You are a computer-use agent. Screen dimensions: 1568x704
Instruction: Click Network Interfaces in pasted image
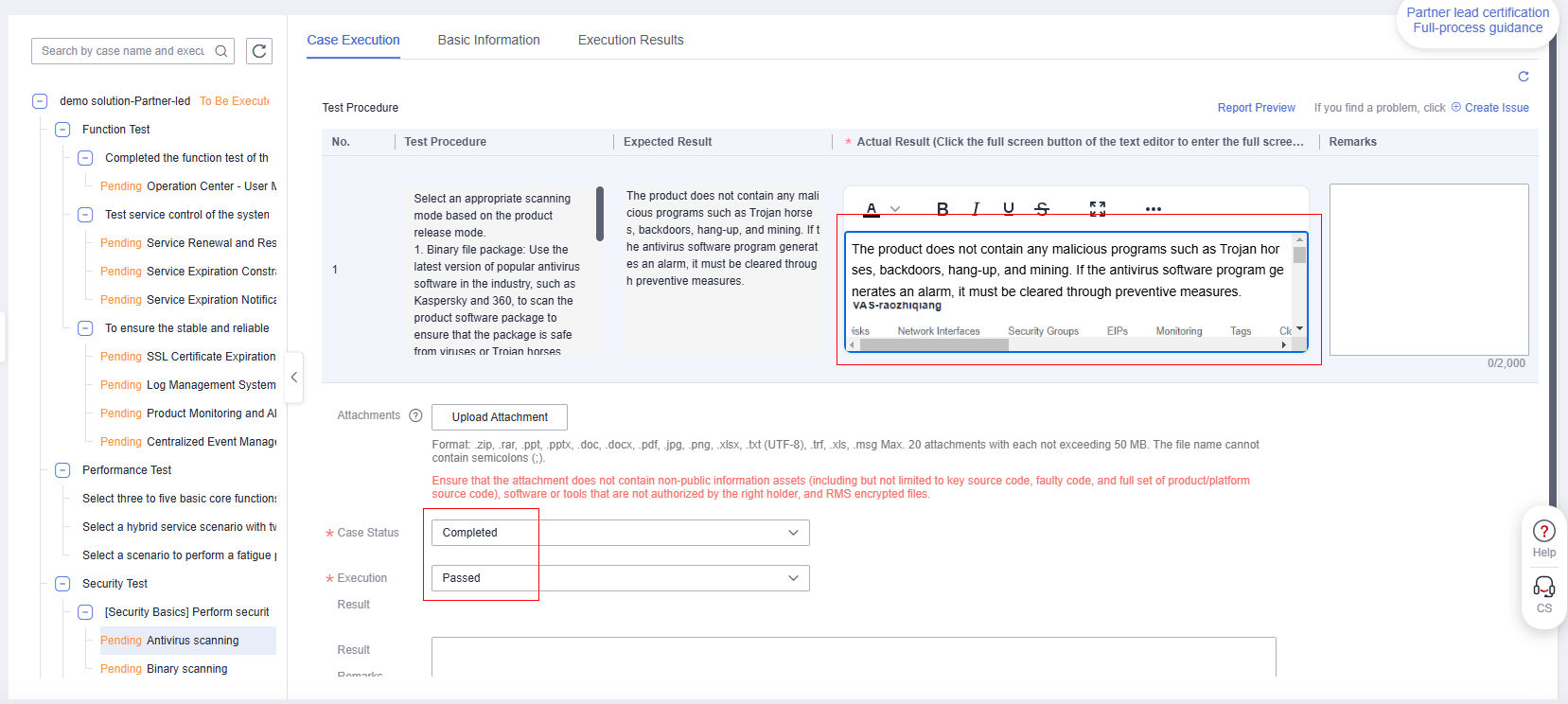pyautogui.click(x=939, y=331)
